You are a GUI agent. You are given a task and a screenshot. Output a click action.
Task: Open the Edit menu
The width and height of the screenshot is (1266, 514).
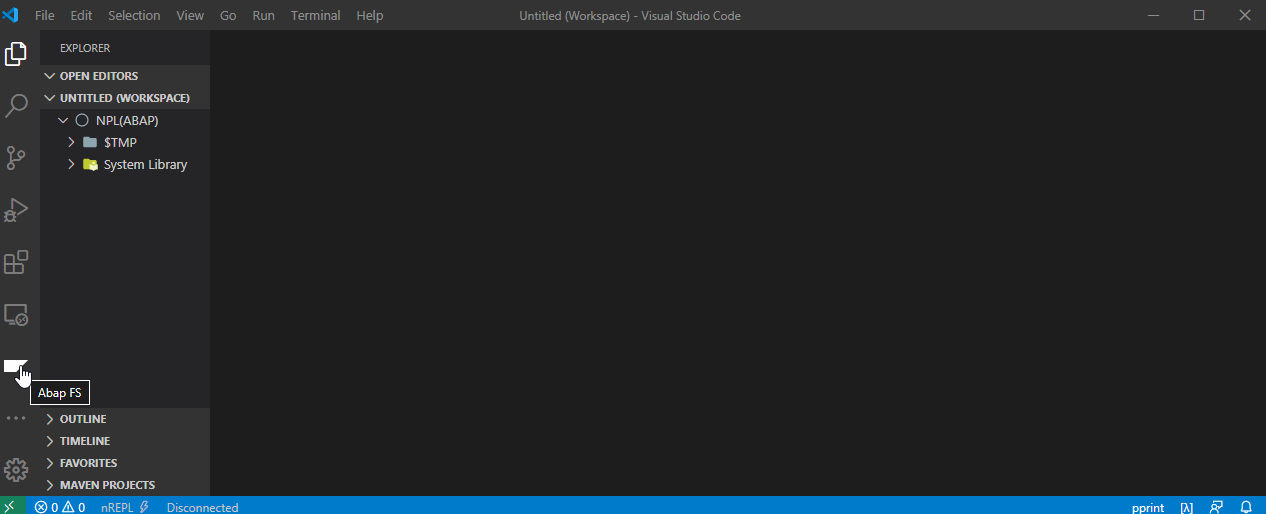pyautogui.click(x=81, y=15)
